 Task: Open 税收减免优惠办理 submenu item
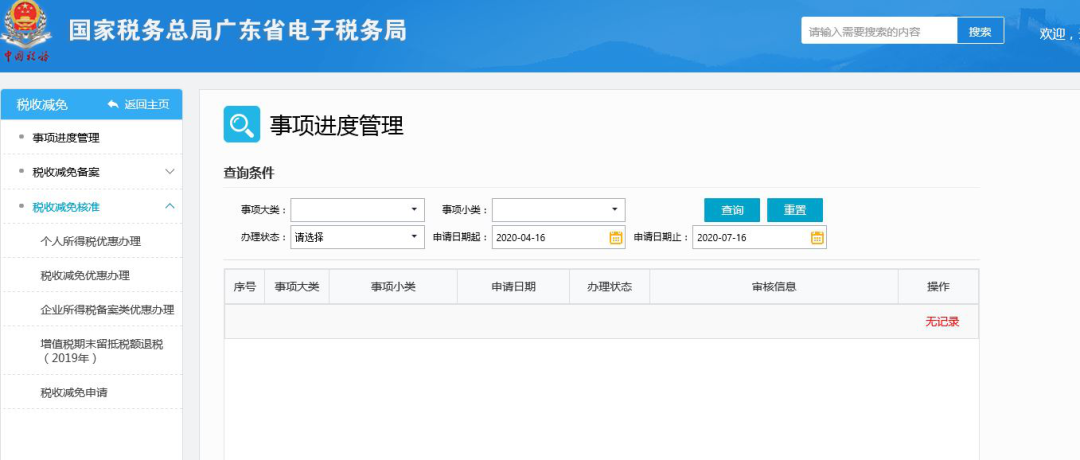click(85, 275)
